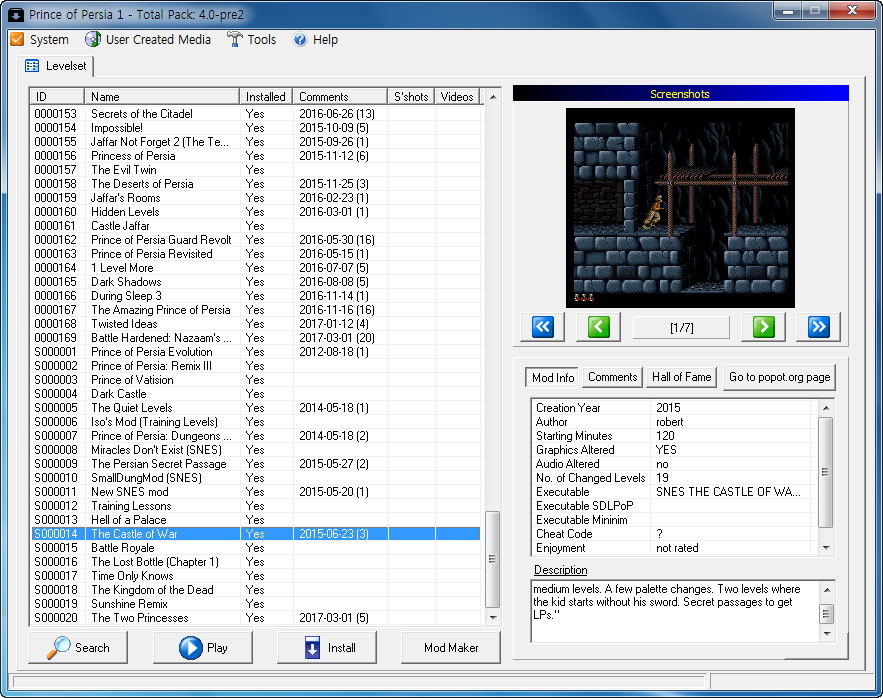The height and width of the screenshot is (698, 883).
Task: Open the User Created Media menu
Action: pyautogui.click(x=148, y=39)
